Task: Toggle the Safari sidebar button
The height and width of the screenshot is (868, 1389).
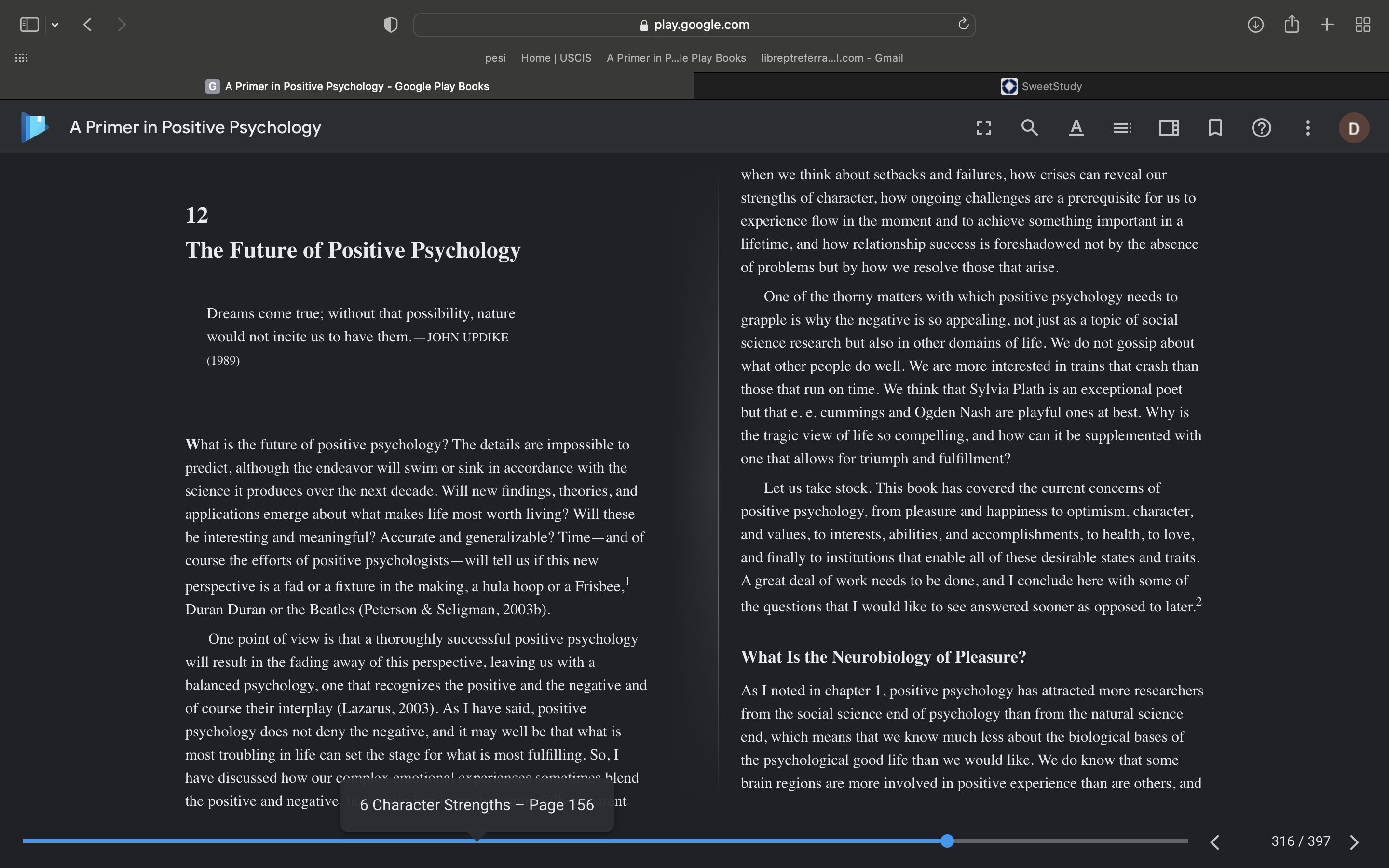Action: coord(29,25)
